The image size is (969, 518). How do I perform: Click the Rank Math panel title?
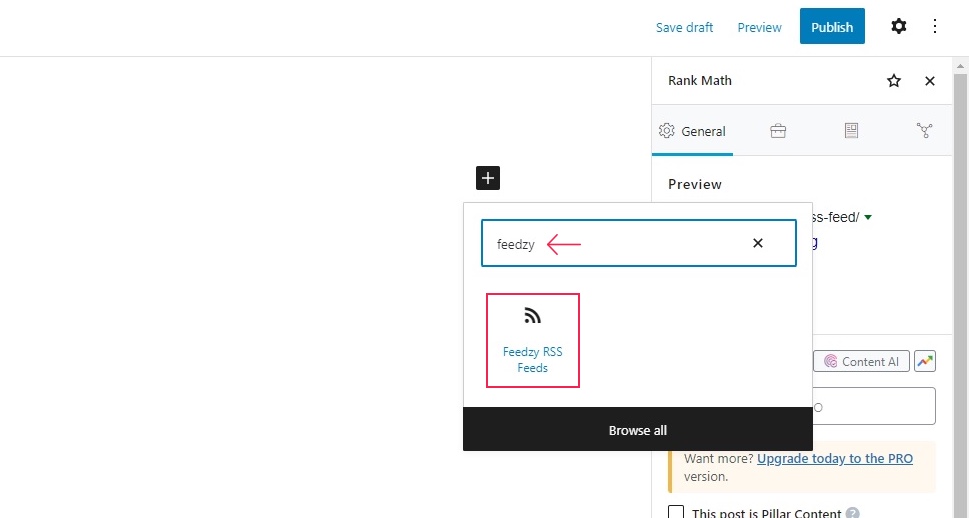click(700, 80)
